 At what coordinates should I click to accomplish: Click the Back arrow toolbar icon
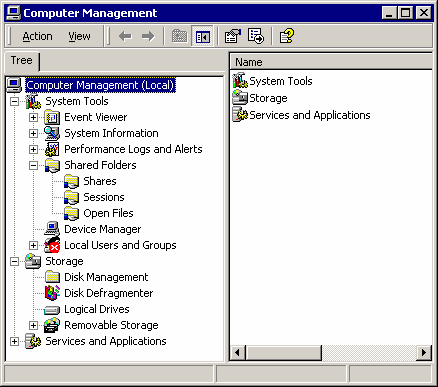(125, 36)
